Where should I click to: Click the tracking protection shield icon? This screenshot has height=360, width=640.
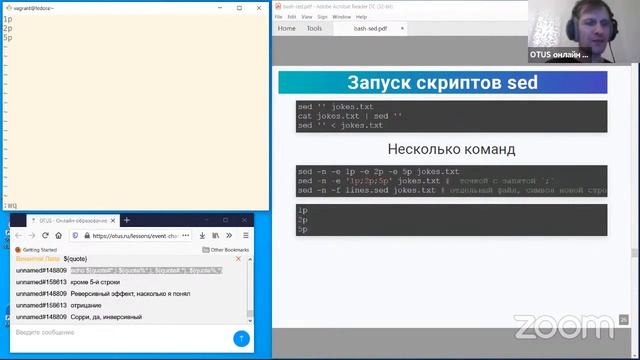point(75,236)
